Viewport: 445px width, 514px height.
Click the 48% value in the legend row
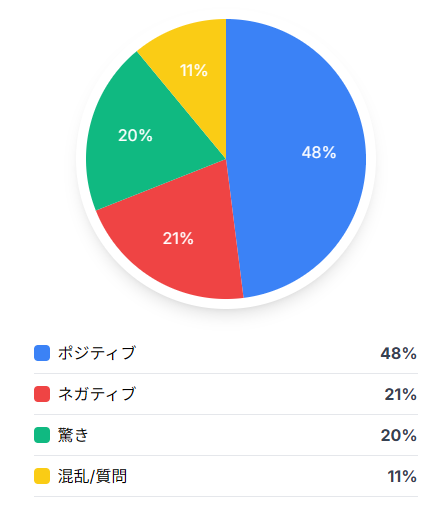coord(399,353)
